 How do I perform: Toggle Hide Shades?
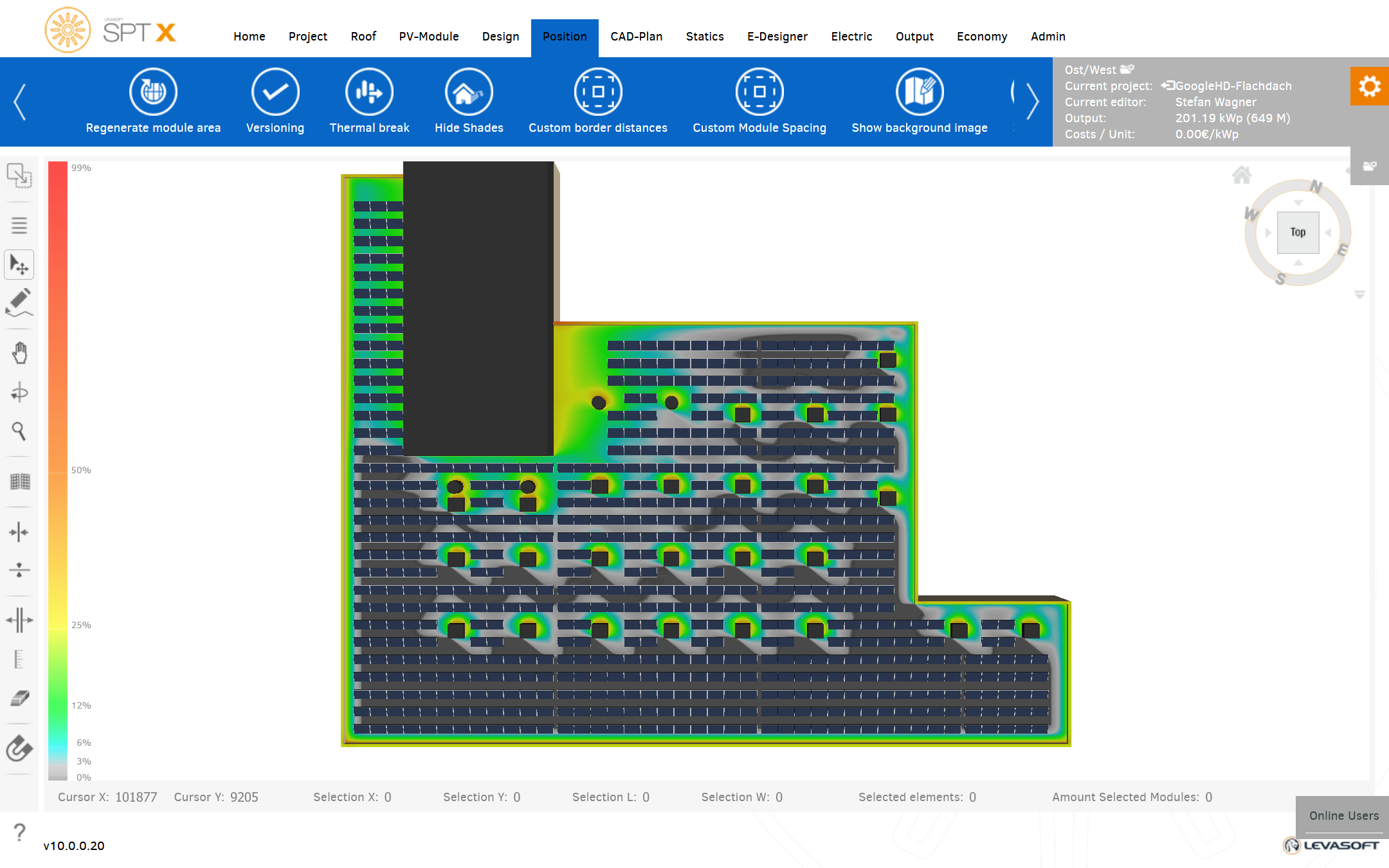pos(469,92)
